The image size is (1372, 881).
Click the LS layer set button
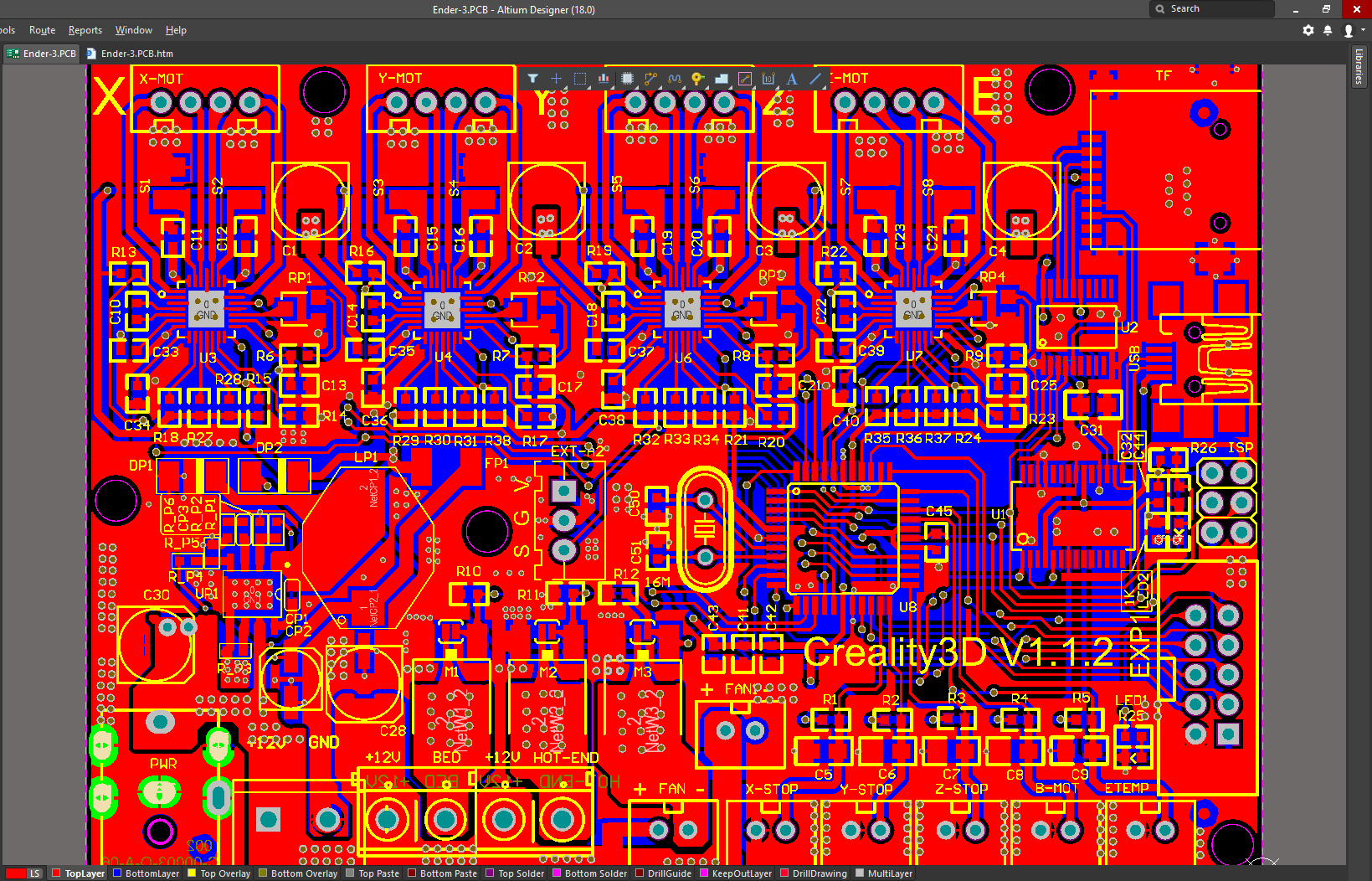[34, 873]
